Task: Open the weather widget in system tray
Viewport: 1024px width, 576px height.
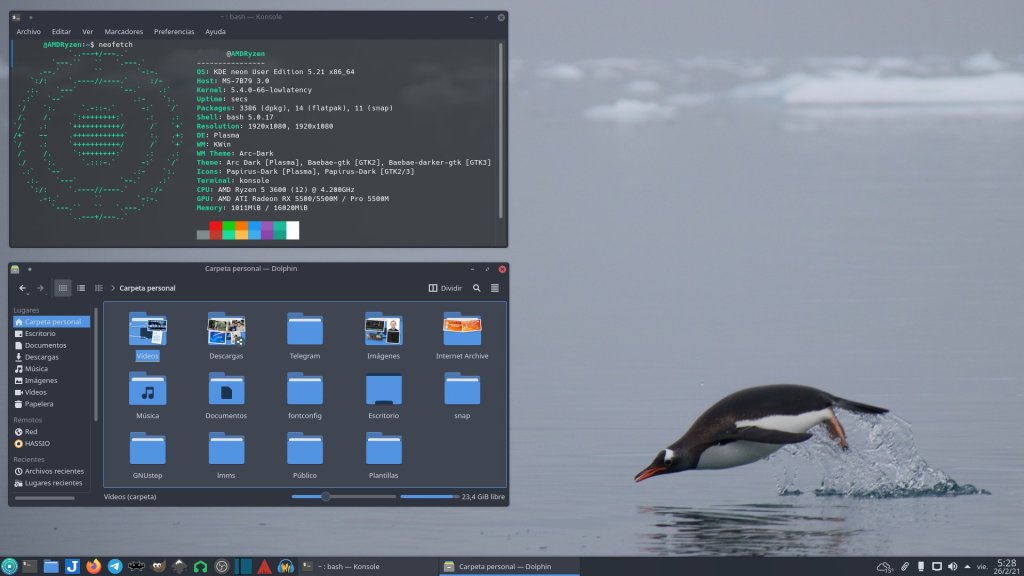Action: [x=884, y=567]
